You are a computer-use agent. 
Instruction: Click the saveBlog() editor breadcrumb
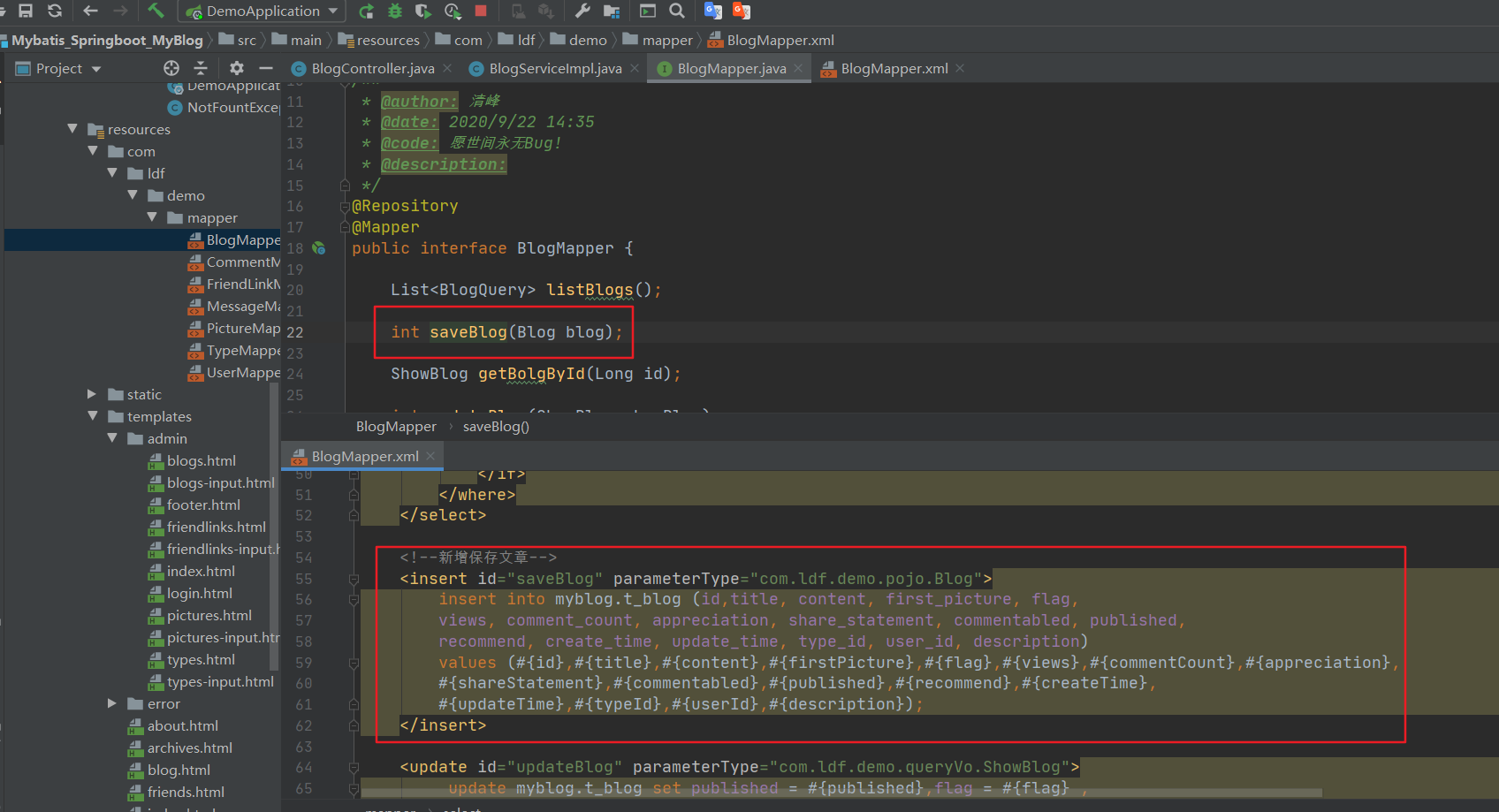[496, 426]
